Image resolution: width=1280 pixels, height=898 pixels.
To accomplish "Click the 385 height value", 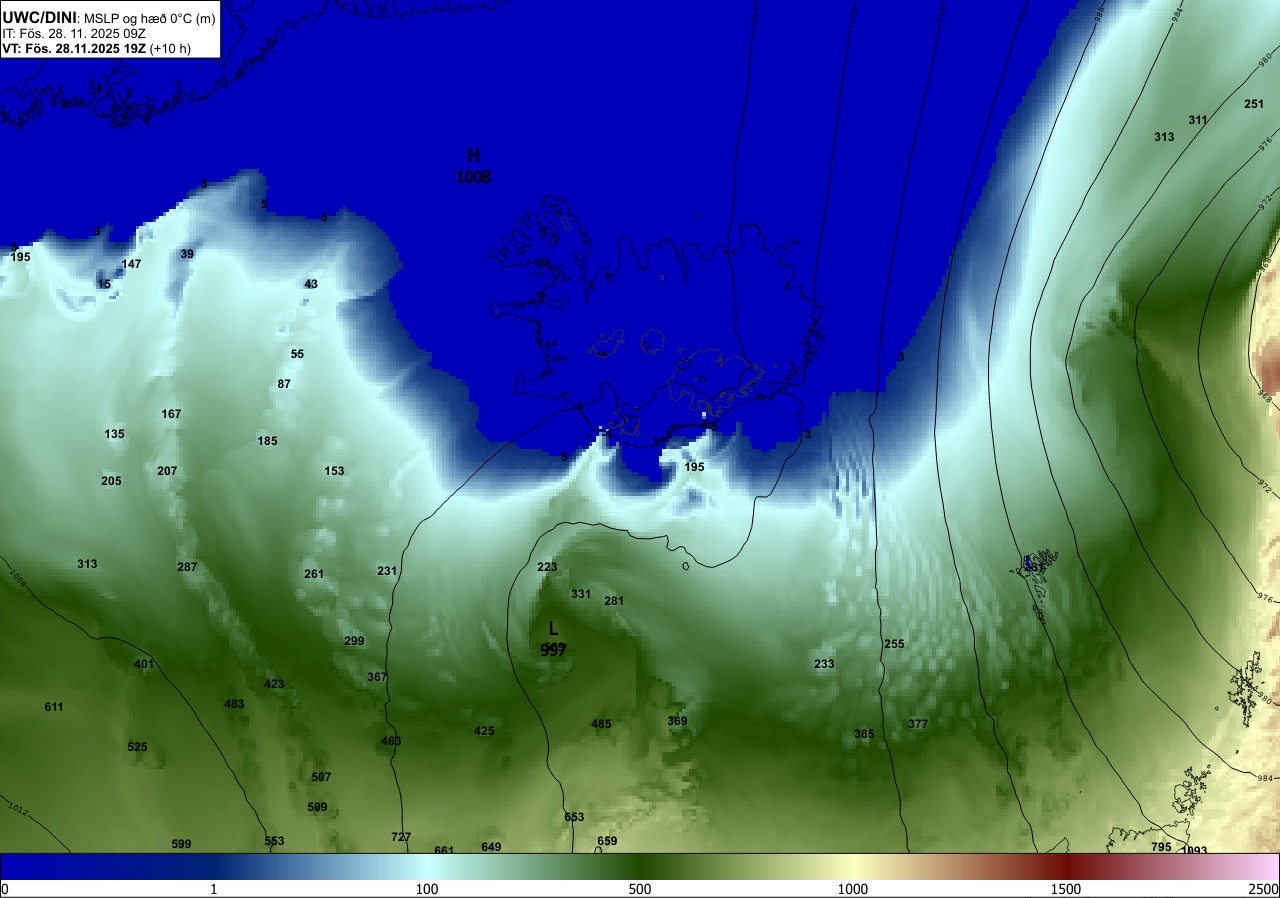I will (x=864, y=734).
